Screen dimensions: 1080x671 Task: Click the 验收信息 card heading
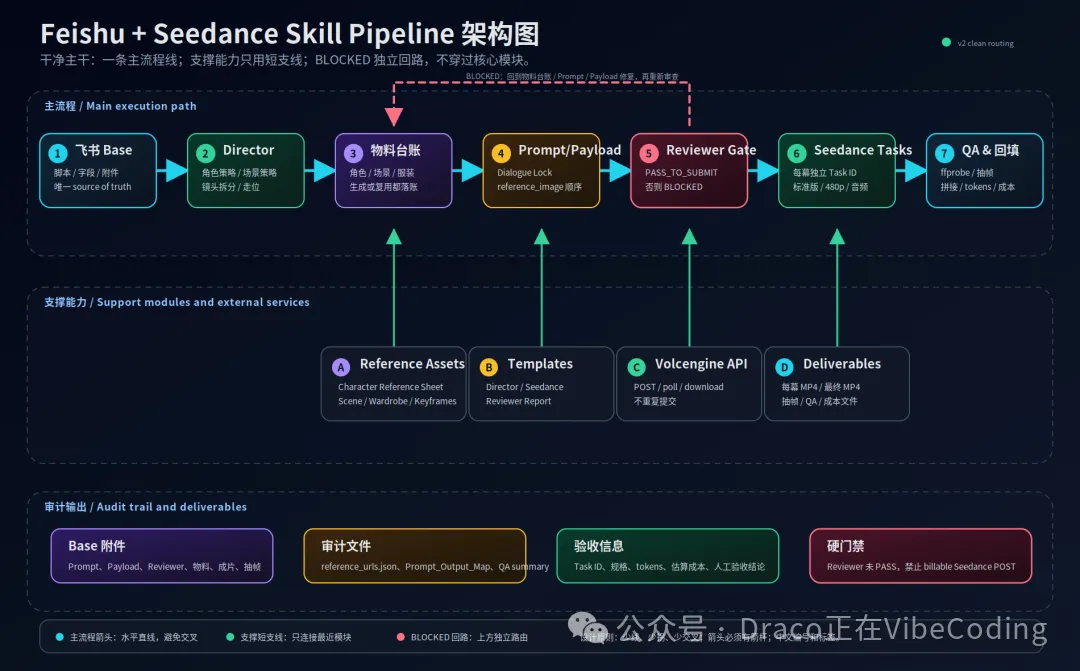[599, 546]
